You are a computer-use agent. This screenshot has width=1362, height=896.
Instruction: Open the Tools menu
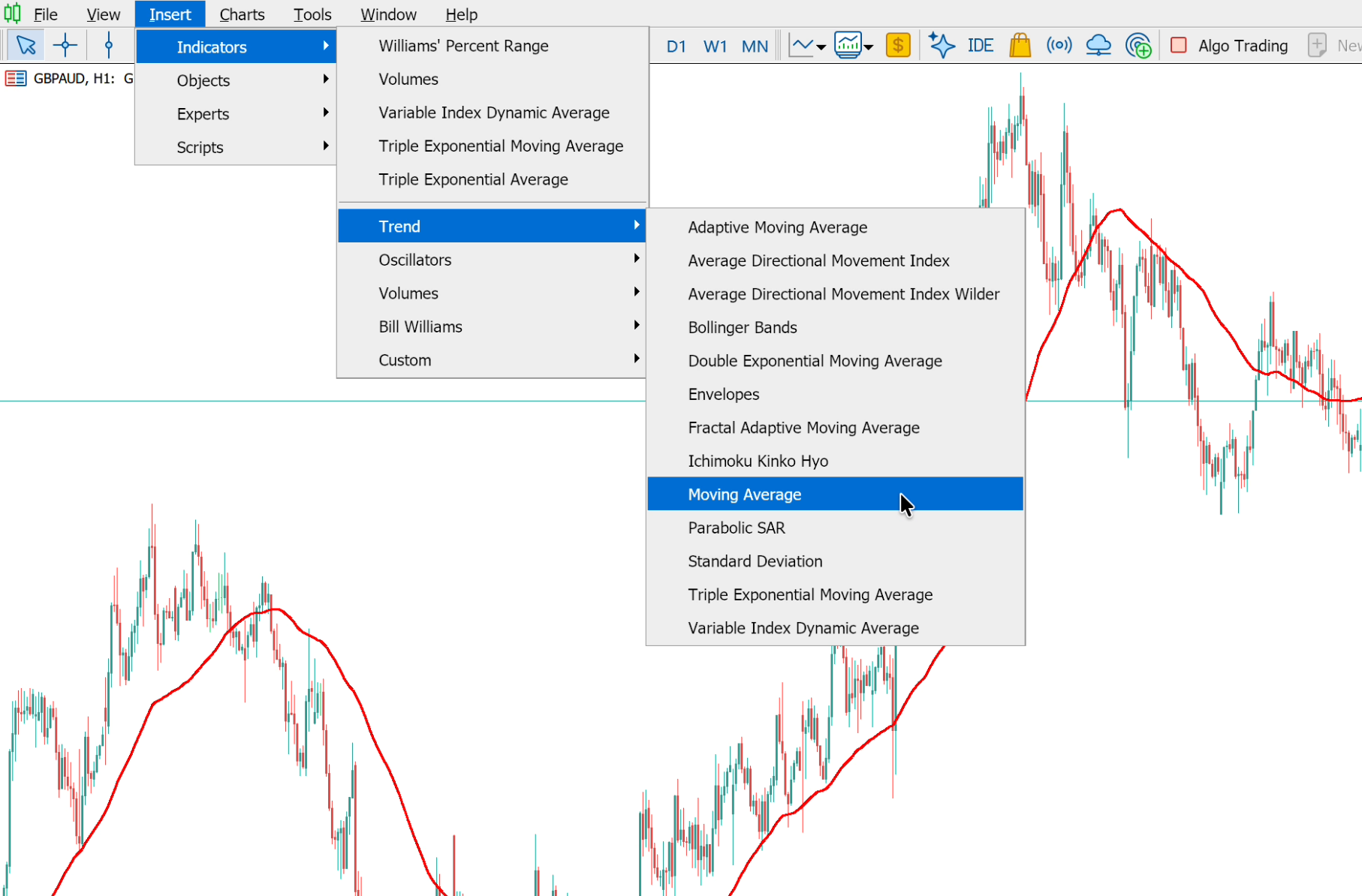click(x=312, y=14)
